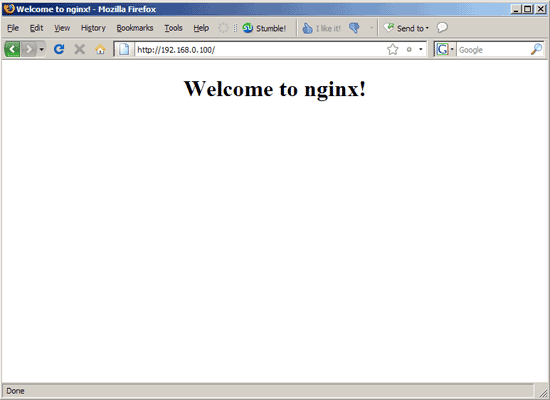Open the File menu
550x400 pixels.
point(13,28)
